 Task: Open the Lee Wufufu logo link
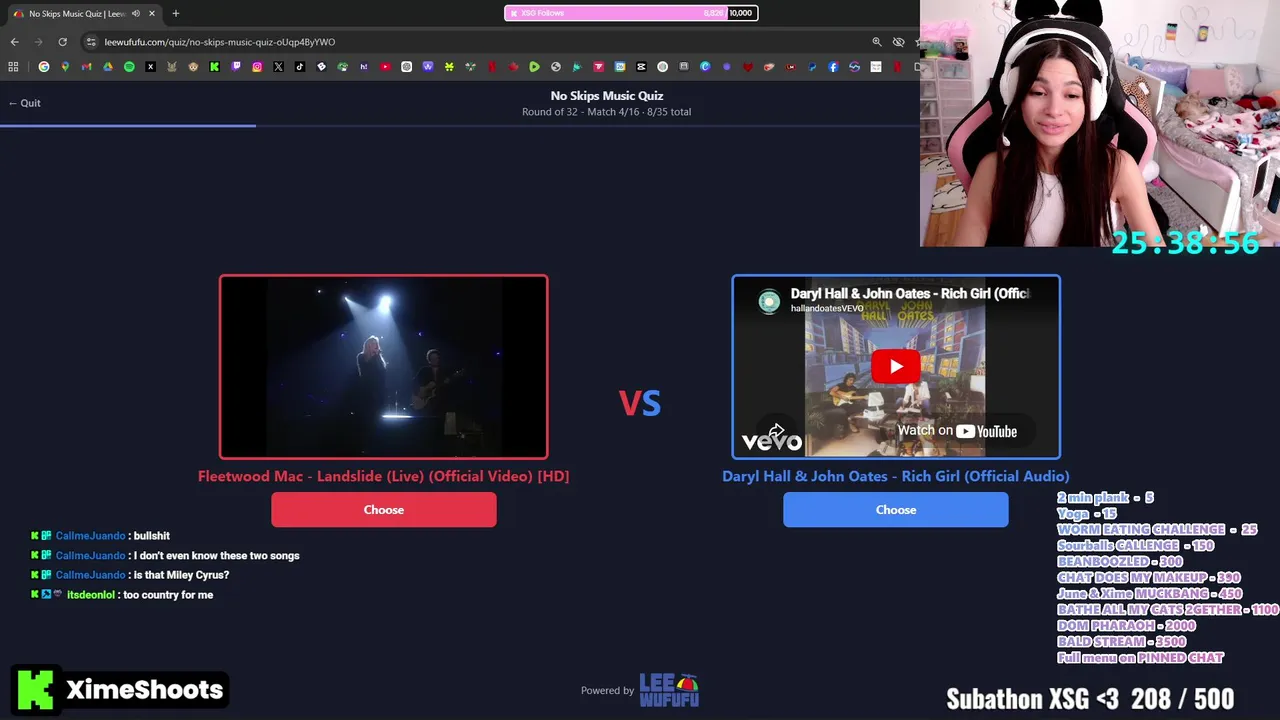[x=669, y=690]
